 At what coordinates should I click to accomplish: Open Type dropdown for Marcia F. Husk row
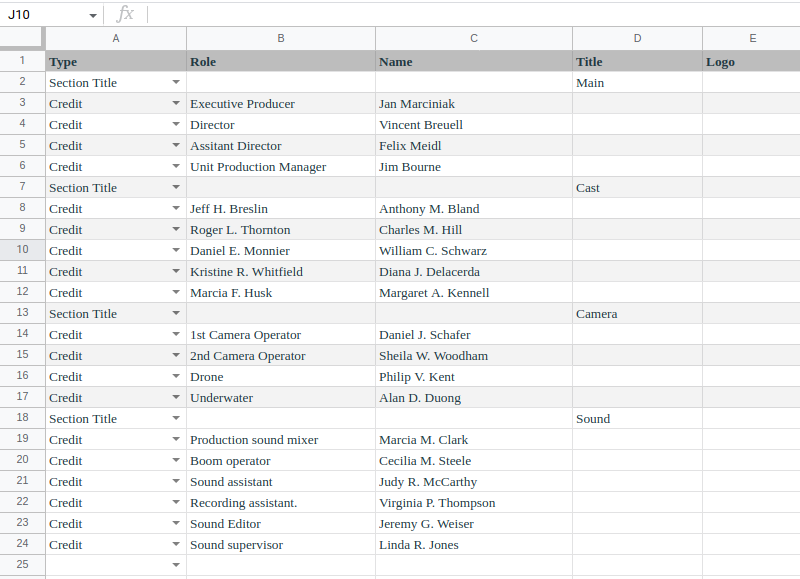(x=176, y=292)
